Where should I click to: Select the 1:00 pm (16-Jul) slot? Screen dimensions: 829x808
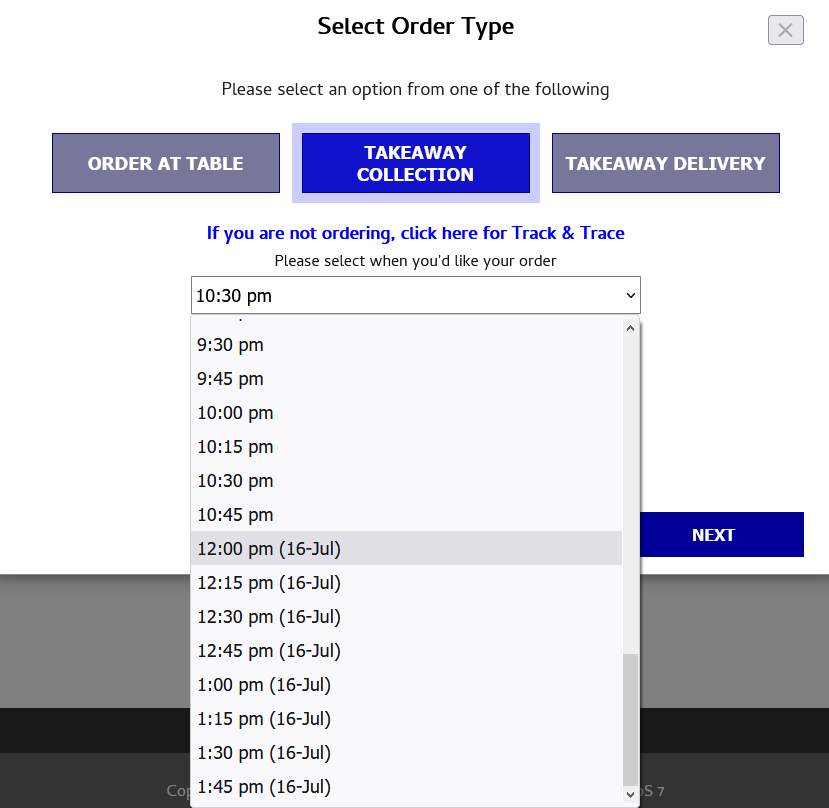(263, 684)
